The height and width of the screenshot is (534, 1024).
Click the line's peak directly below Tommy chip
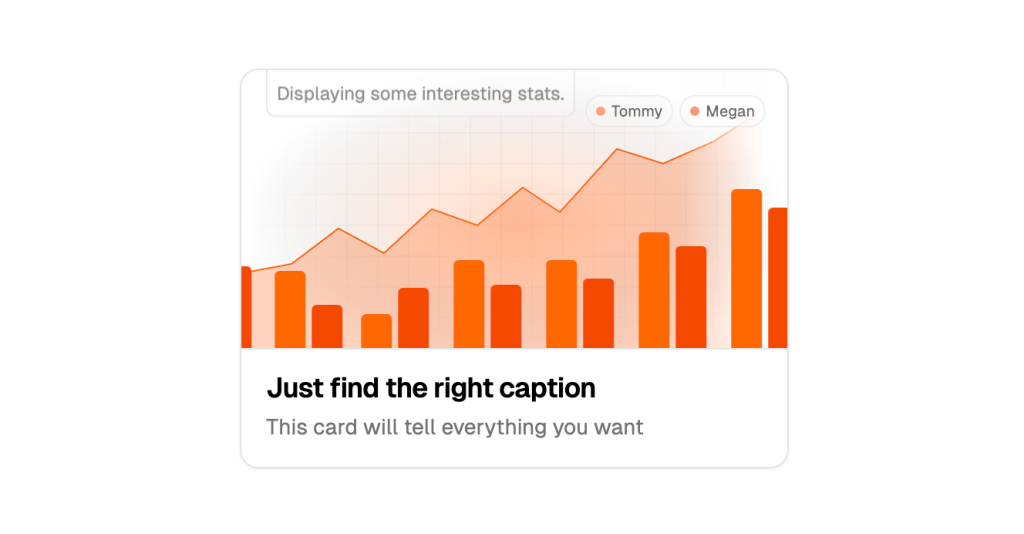click(618, 149)
